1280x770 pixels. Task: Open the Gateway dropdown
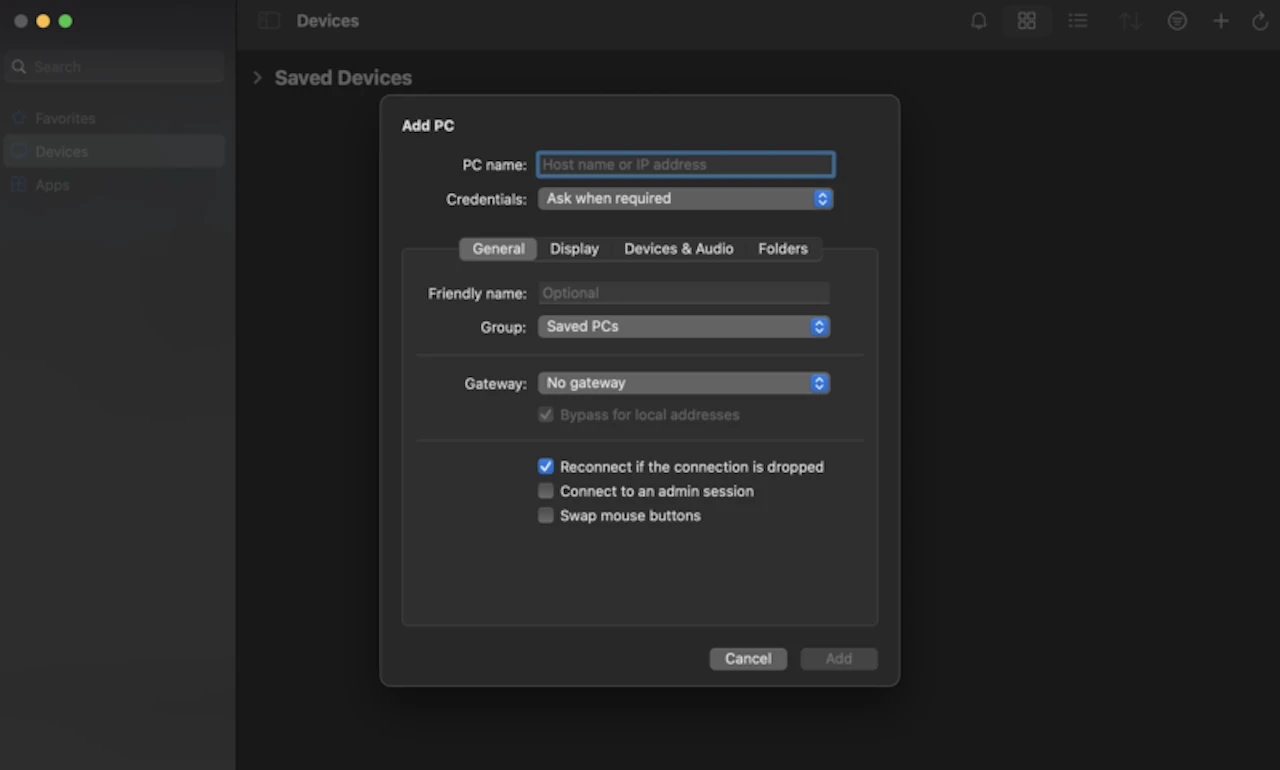[684, 383]
